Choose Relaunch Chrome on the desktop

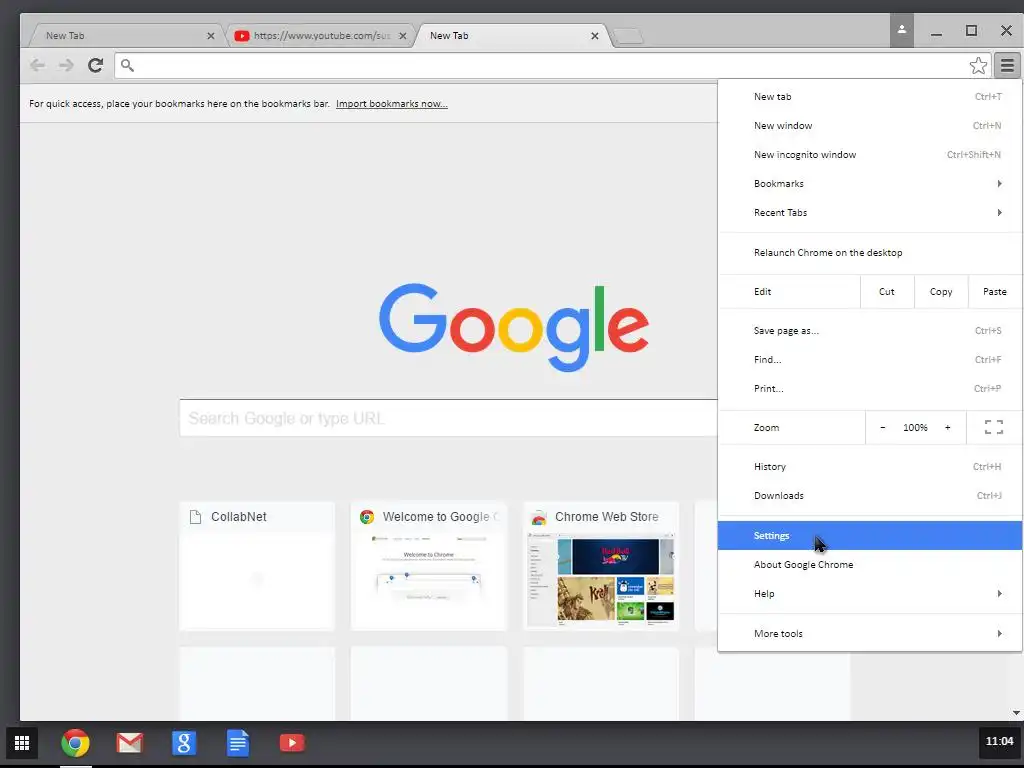(870, 253)
